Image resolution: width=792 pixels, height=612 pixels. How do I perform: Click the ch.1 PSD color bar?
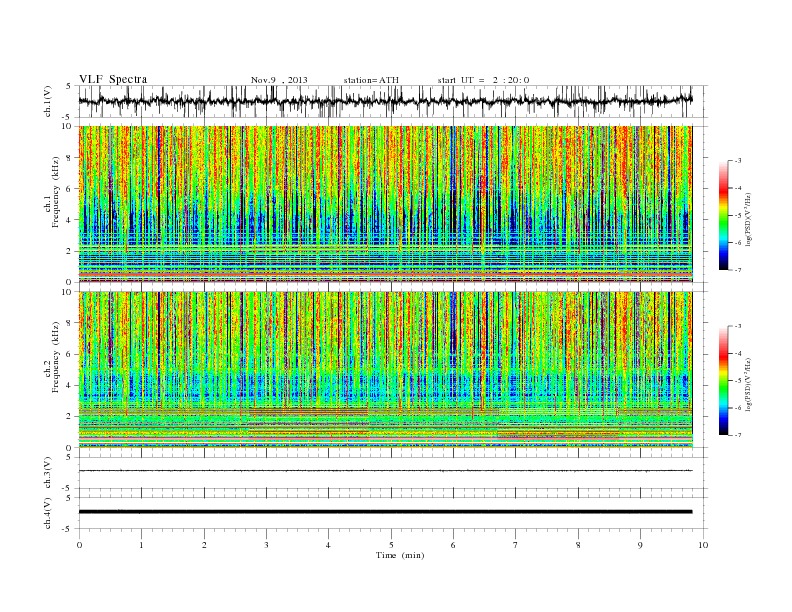(x=723, y=215)
